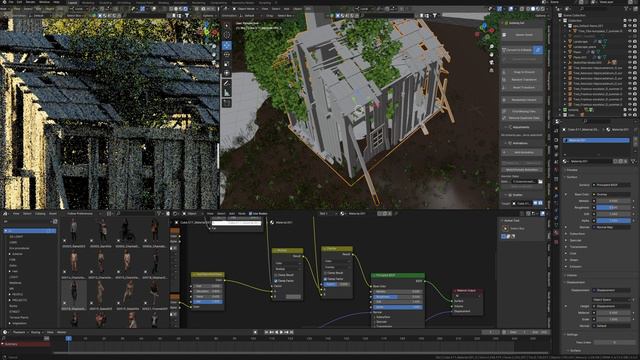Select the Rotate tool

227,55
